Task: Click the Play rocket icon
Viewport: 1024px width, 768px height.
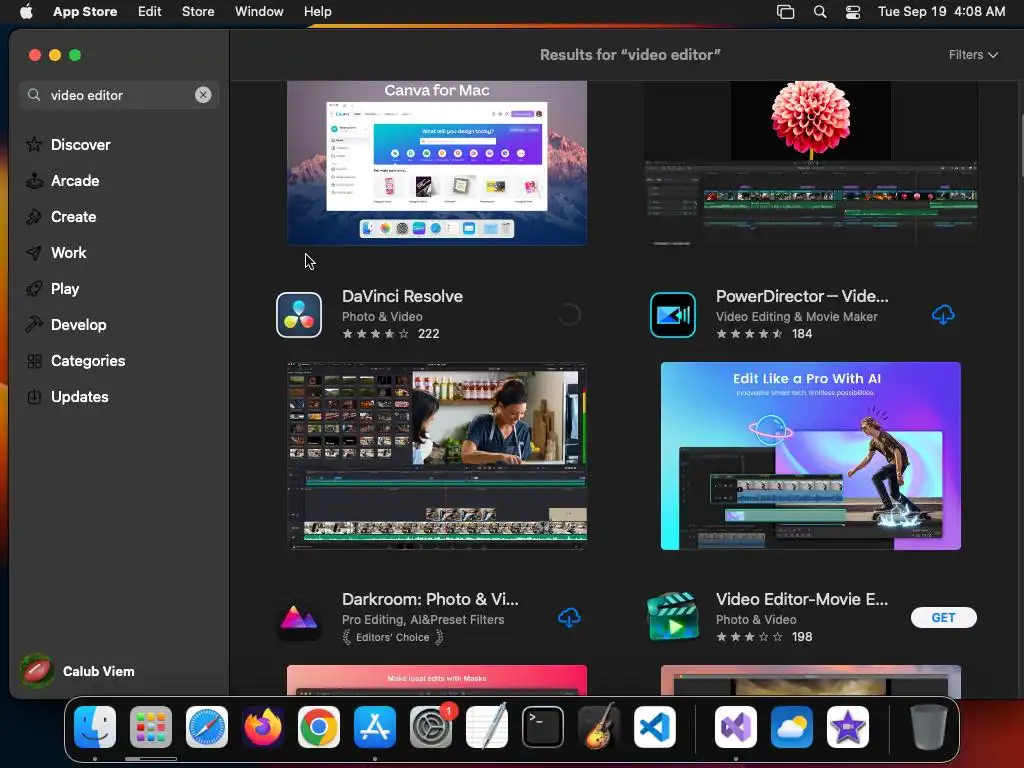Action: [34, 289]
